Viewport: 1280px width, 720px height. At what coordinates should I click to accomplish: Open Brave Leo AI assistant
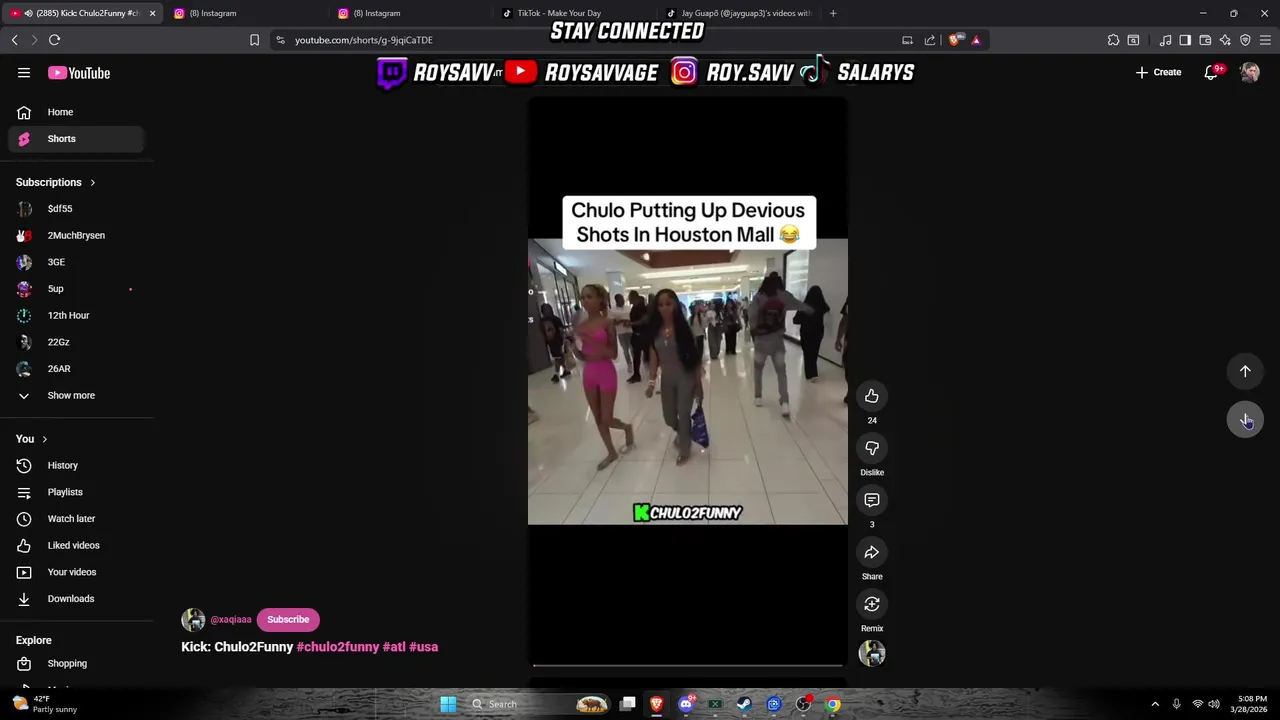tap(1225, 40)
